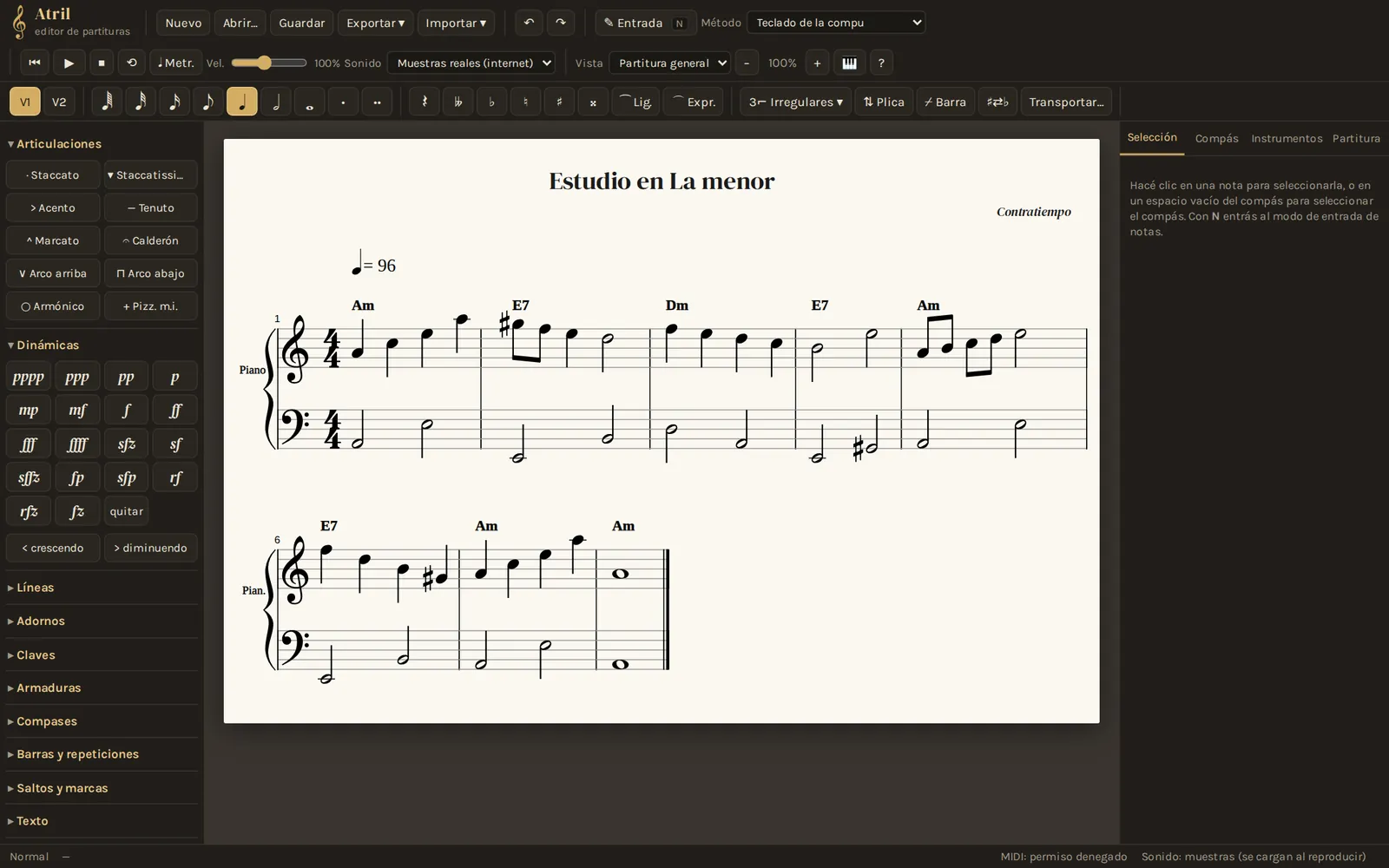Open the Importar menu
1389x868 pixels.
tap(456, 23)
